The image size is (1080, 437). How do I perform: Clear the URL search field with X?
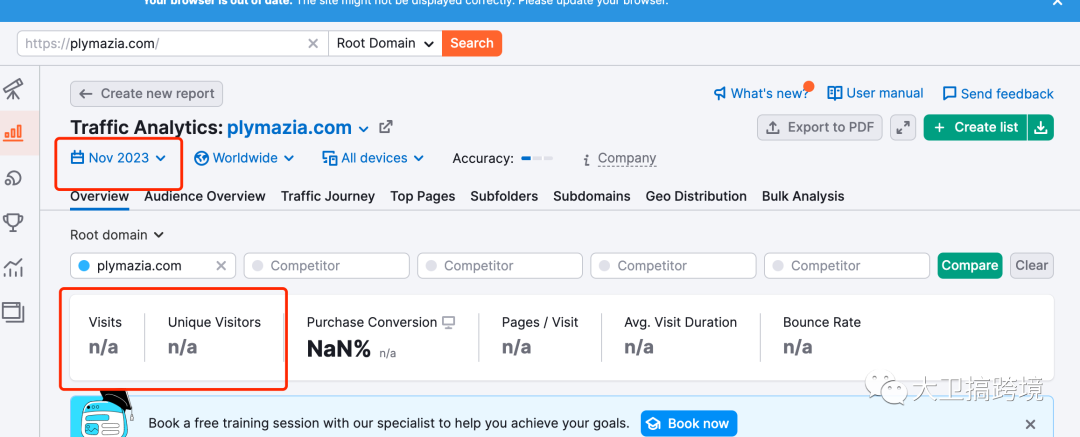coord(313,43)
